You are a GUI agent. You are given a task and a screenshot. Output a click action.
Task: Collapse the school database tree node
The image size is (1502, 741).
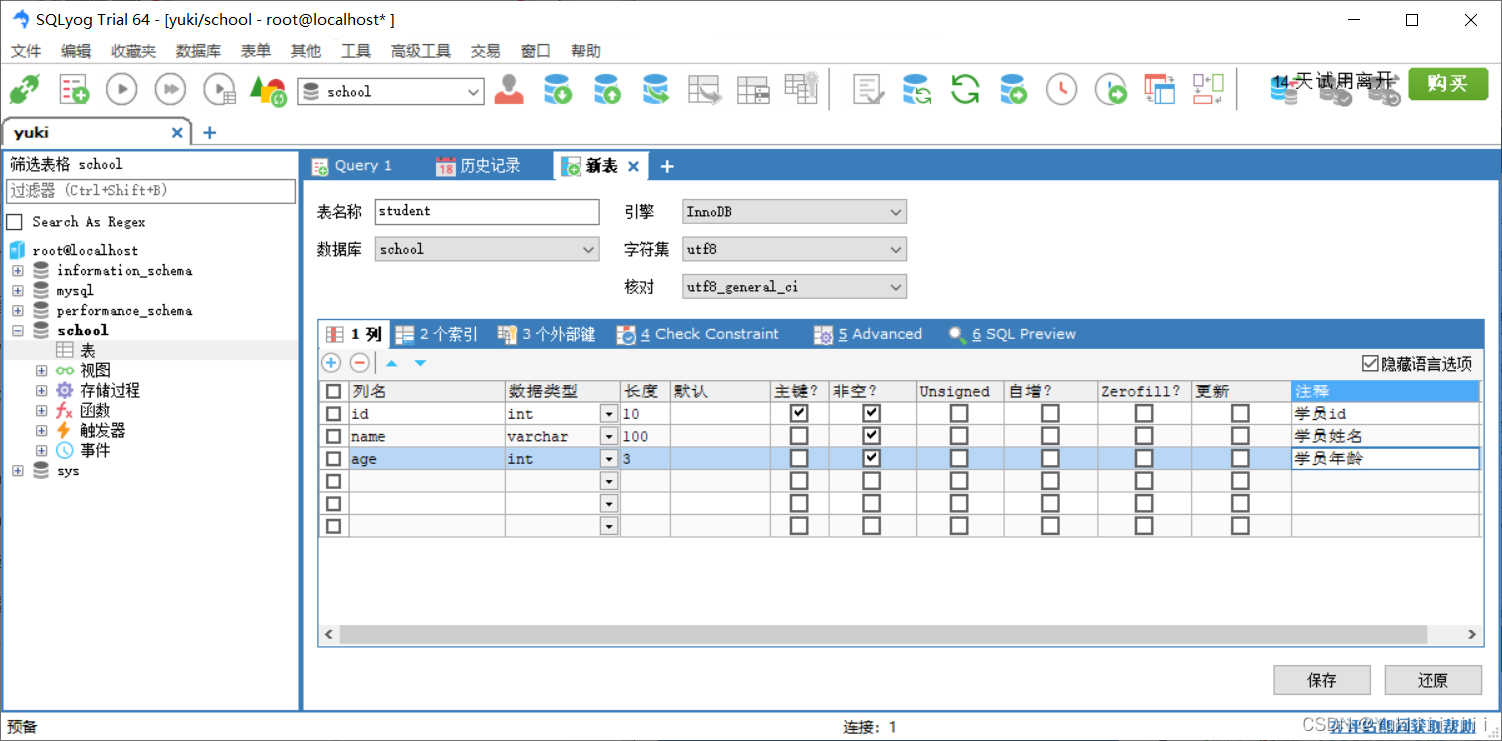click(x=17, y=331)
